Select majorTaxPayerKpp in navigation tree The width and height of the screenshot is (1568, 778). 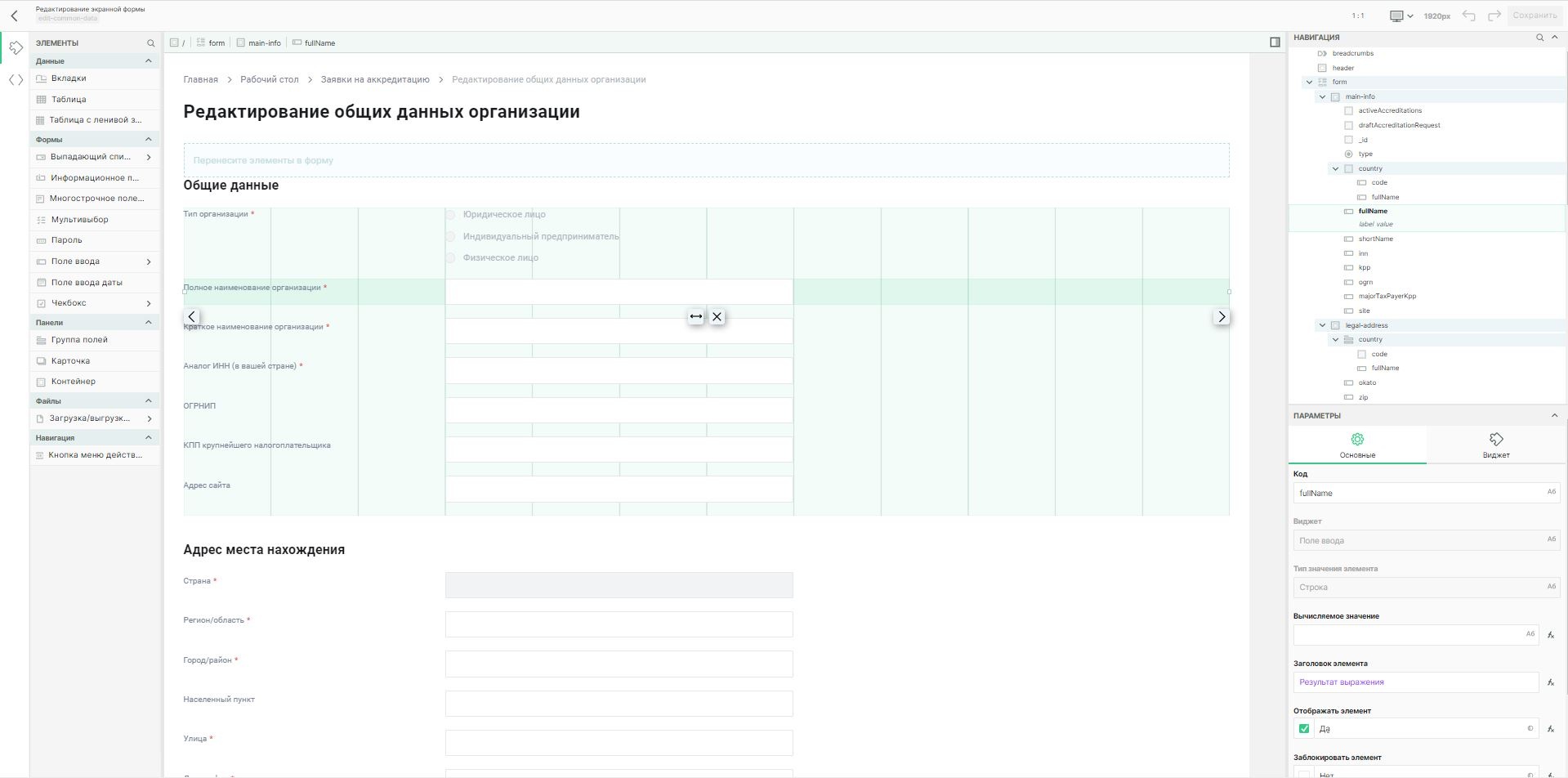click(1387, 297)
